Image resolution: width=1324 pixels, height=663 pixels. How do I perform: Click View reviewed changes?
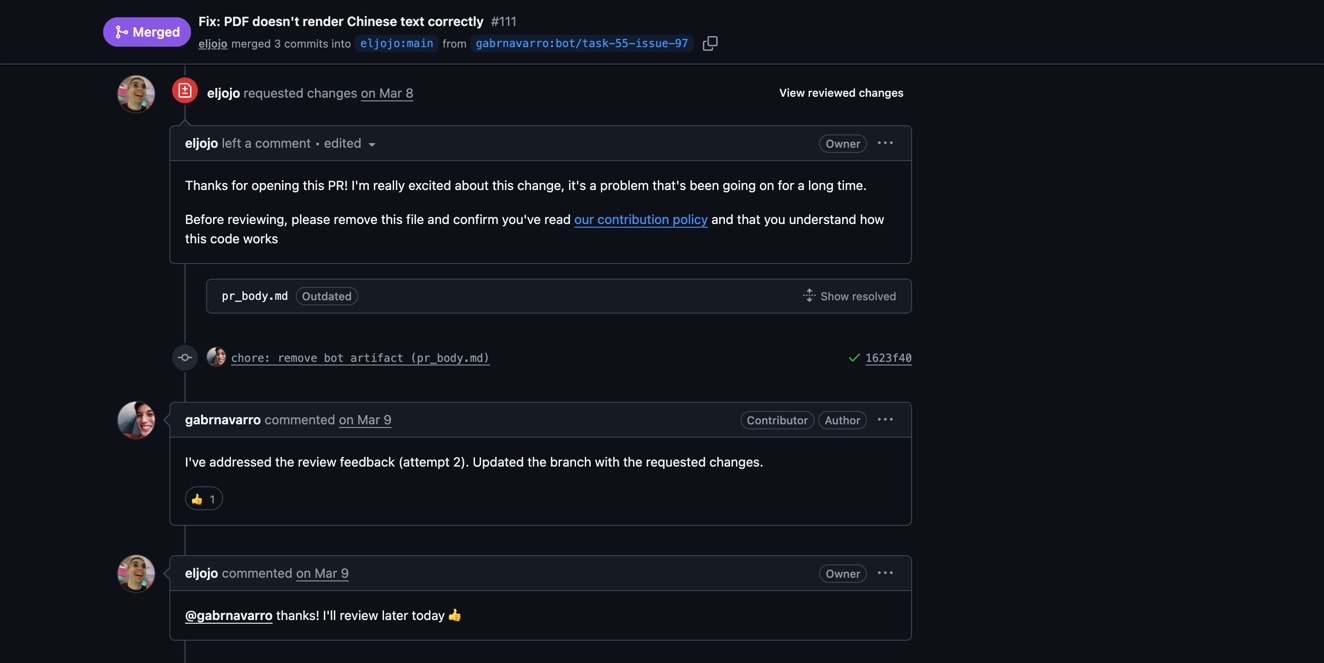(x=841, y=93)
